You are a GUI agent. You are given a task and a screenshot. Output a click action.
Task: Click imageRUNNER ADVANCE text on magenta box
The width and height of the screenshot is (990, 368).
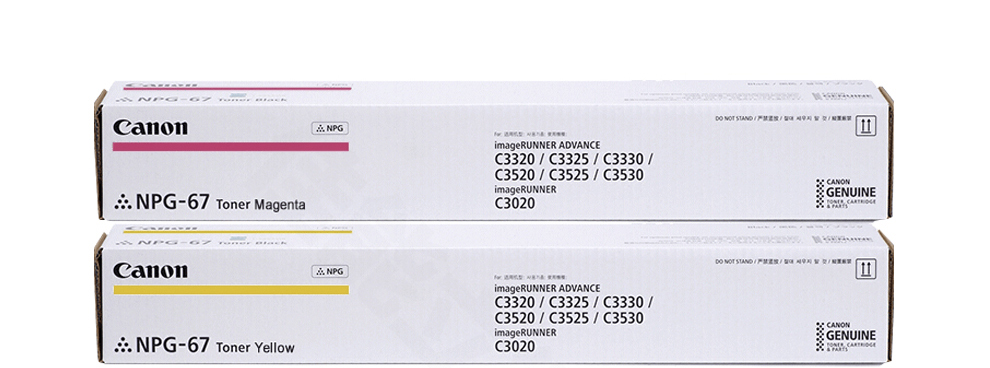[x=547, y=145]
